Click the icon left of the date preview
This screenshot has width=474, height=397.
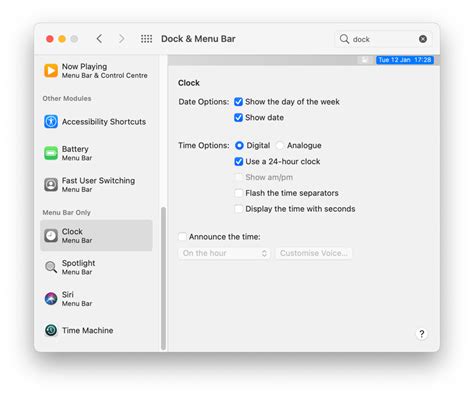click(x=365, y=60)
